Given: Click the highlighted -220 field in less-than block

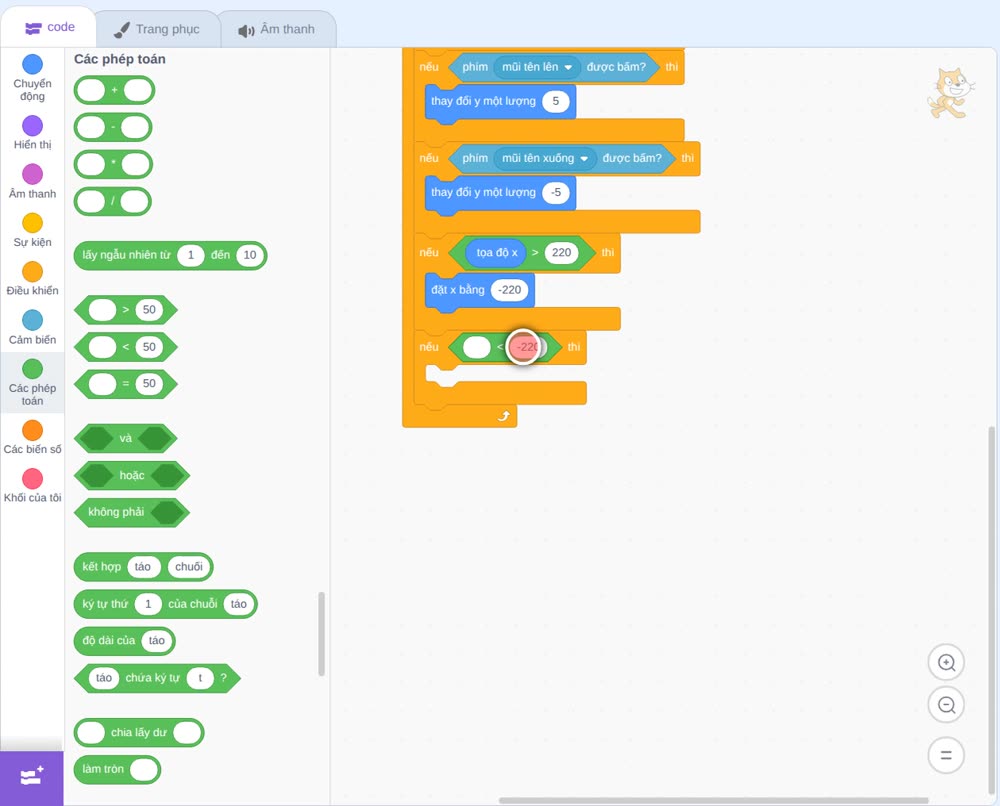Looking at the screenshot, I should click(527, 348).
